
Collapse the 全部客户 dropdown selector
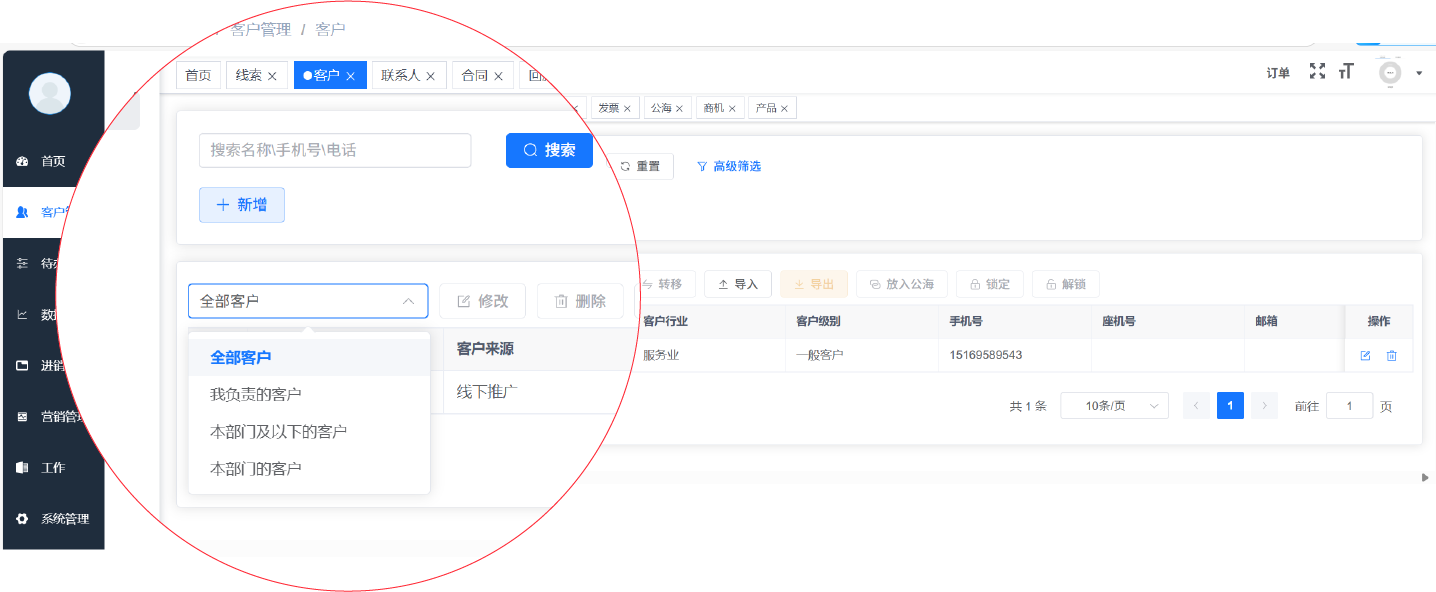(x=408, y=301)
